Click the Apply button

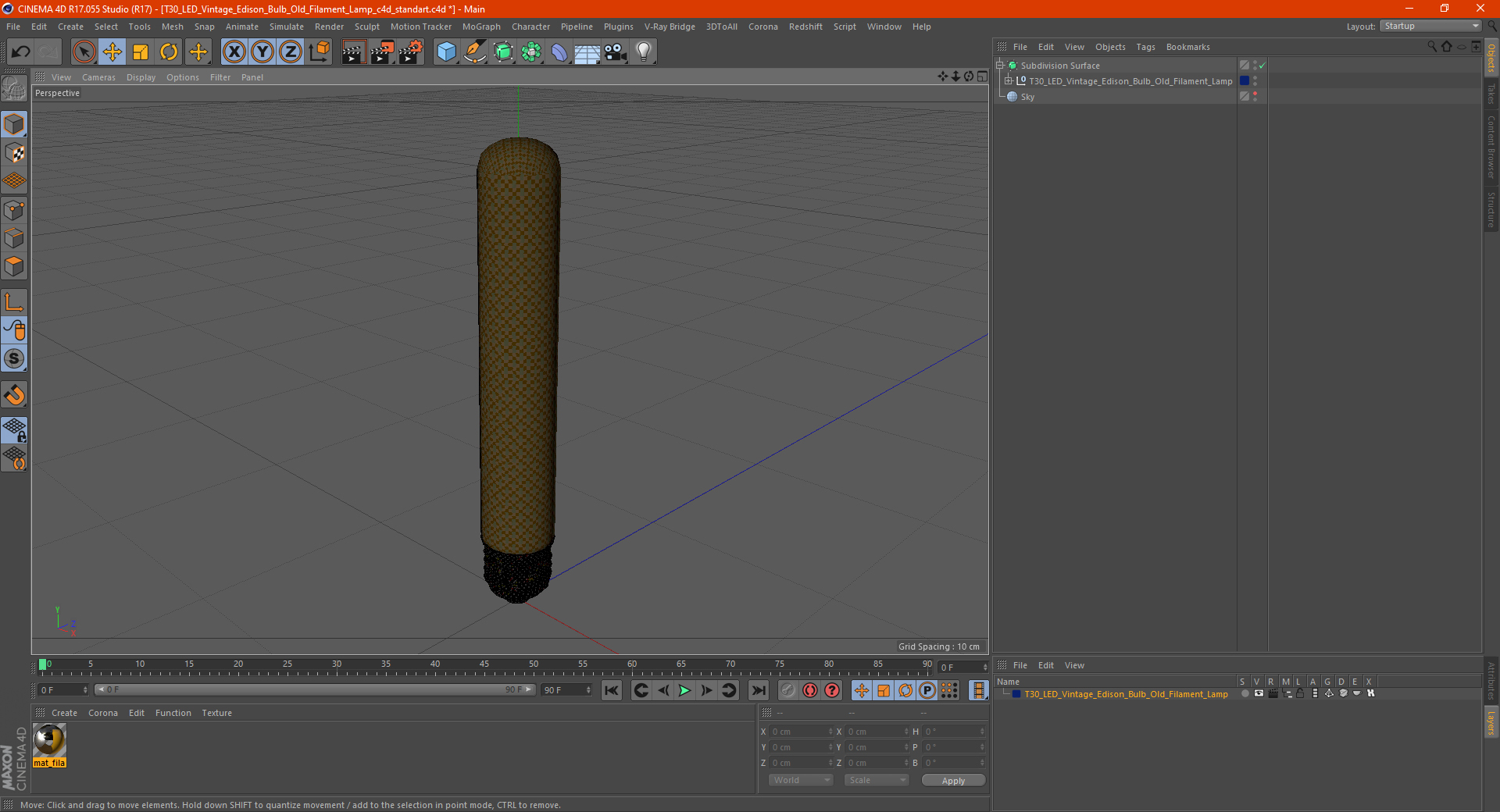(x=953, y=780)
